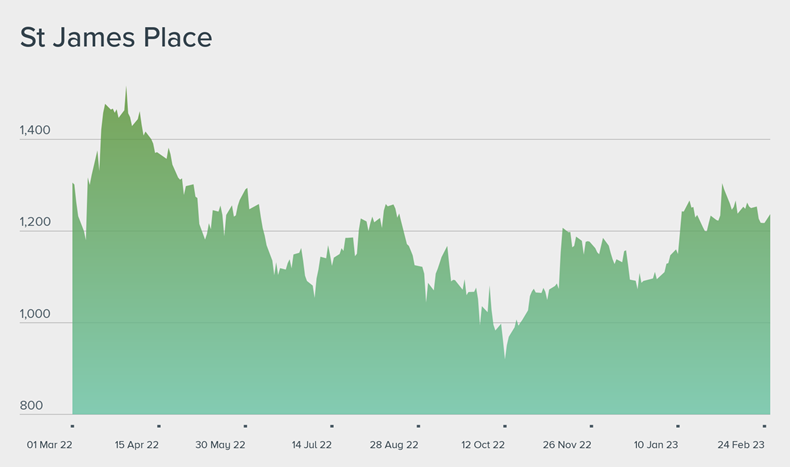
Task: Click the 1,200 y-axis label
Action: [35, 222]
